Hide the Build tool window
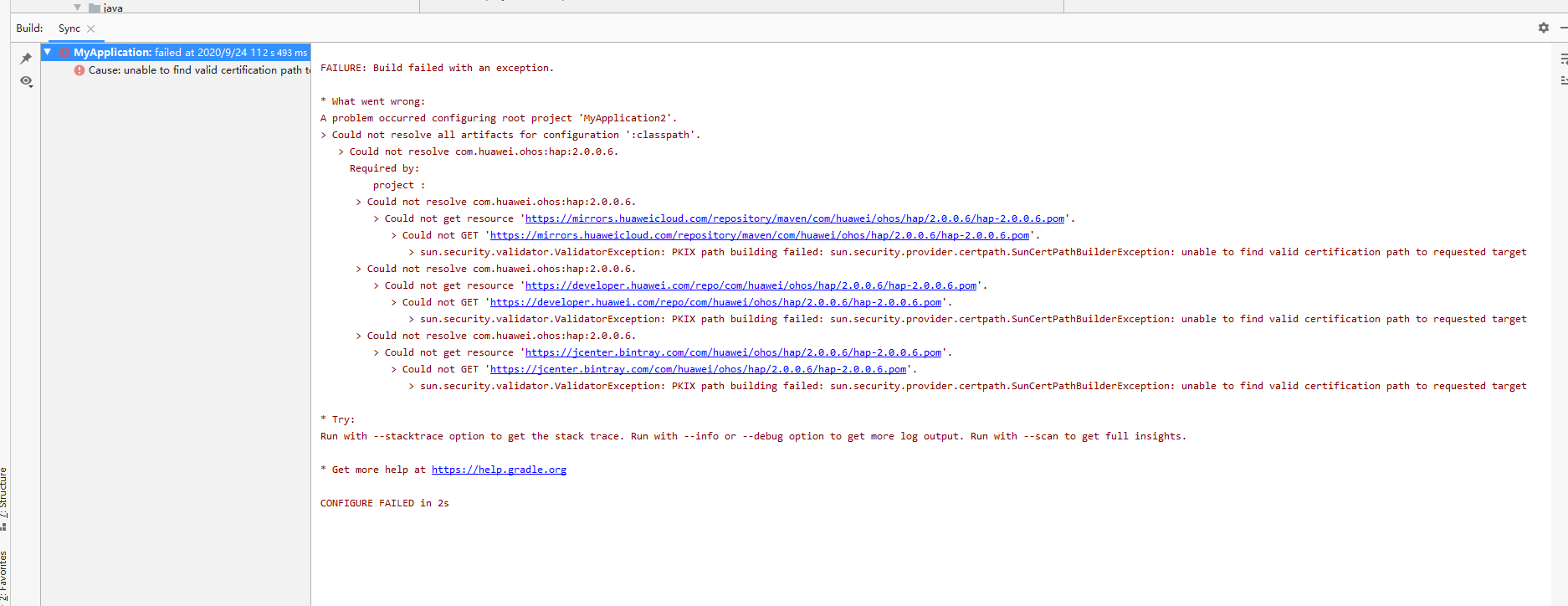Viewport: 1568px width, 606px height. (x=1564, y=28)
